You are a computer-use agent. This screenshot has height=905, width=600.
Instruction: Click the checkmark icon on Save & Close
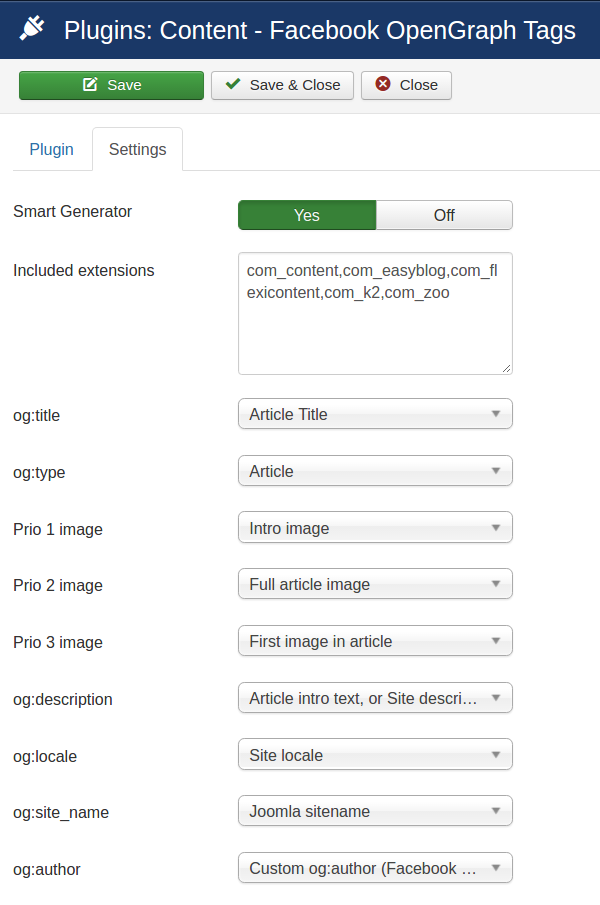click(233, 84)
